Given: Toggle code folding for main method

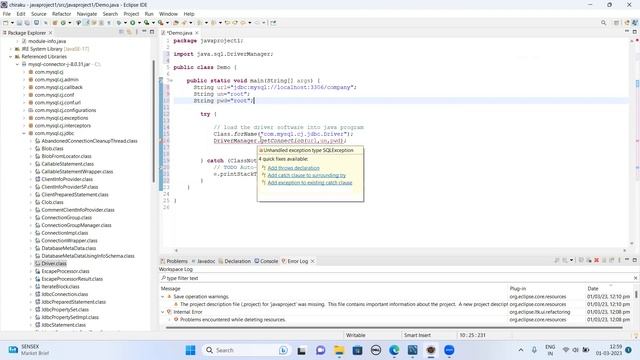Looking at the screenshot, I should [x=171, y=80].
